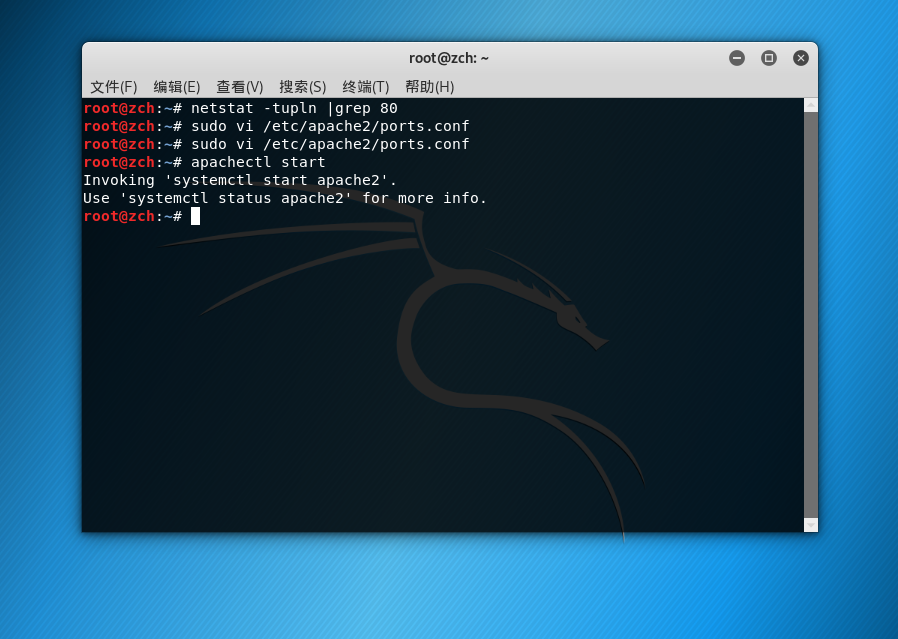898x639 pixels.
Task: Open the 编辑(E) menu
Action: (x=177, y=87)
